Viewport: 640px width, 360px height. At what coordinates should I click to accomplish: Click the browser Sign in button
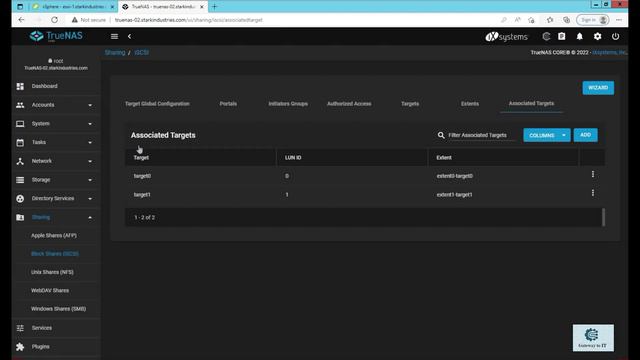pos(593,20)
